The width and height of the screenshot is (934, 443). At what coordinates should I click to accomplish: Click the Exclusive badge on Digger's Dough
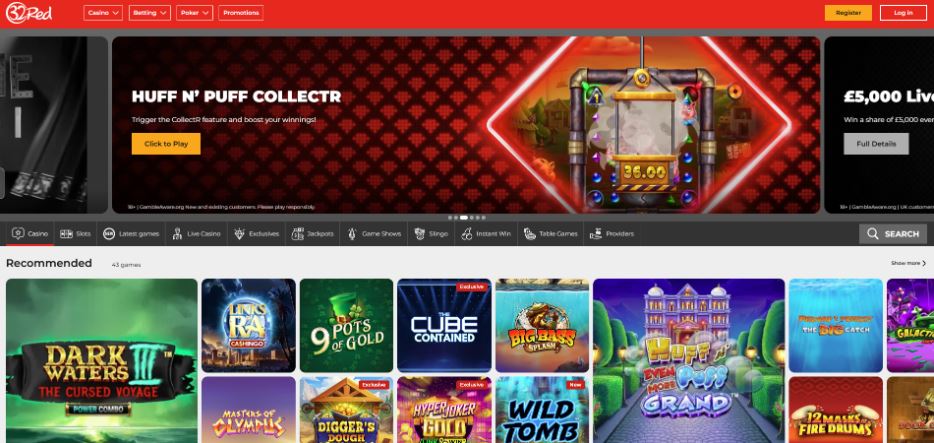point(374,385)
